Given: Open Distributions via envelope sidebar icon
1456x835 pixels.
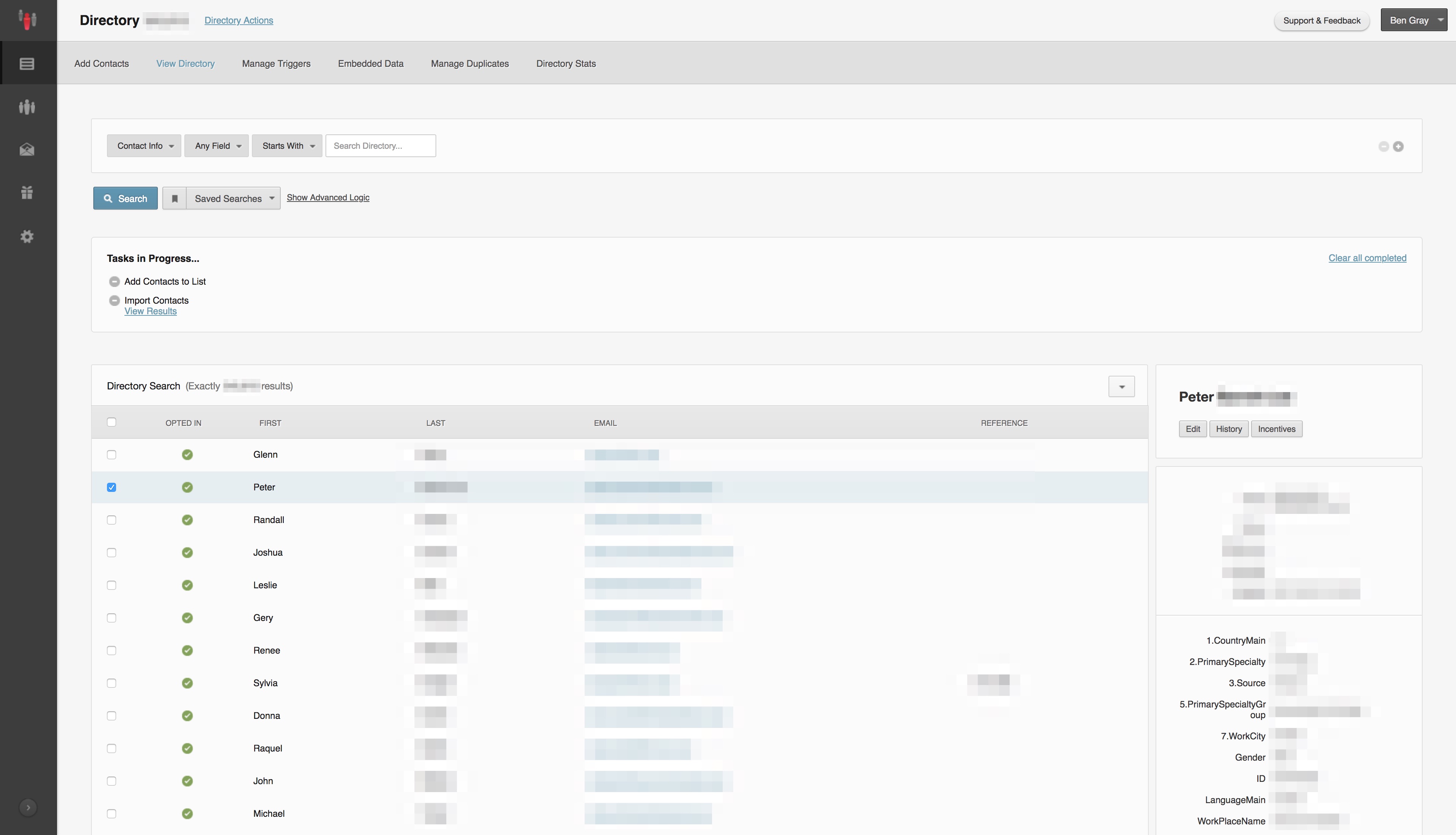Looking at the screenshot, I should [27, 150].
